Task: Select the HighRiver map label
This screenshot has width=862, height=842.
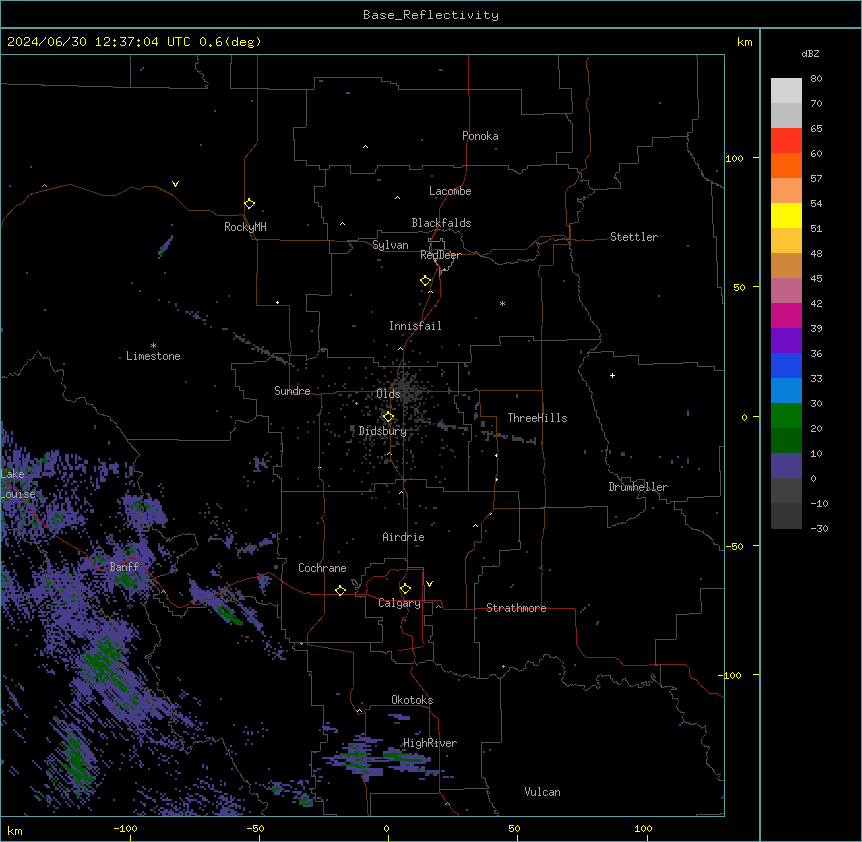Action: click(x=430, y=743)
